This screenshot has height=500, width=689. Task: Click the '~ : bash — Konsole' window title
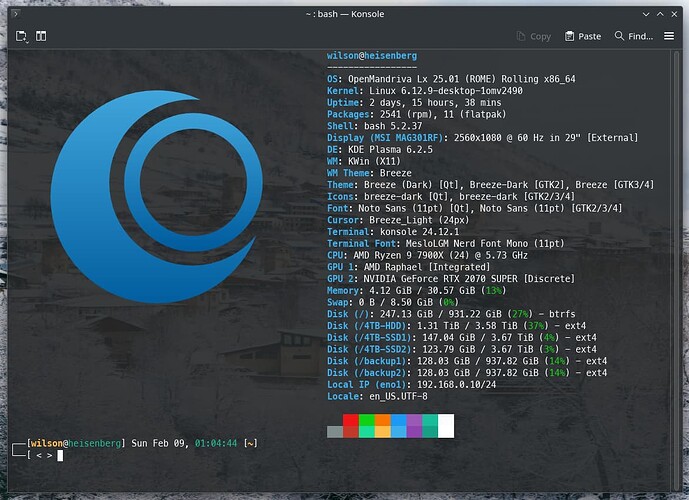345,14
